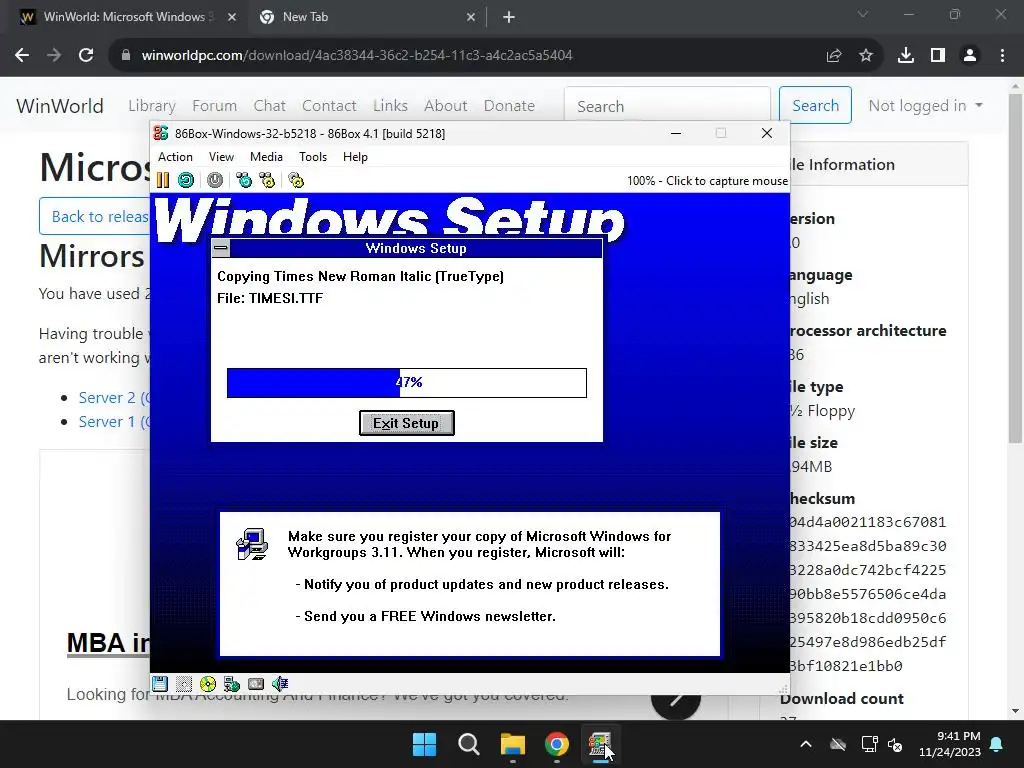
Task: Click the hard disk status icon
Action: point(256,684)
